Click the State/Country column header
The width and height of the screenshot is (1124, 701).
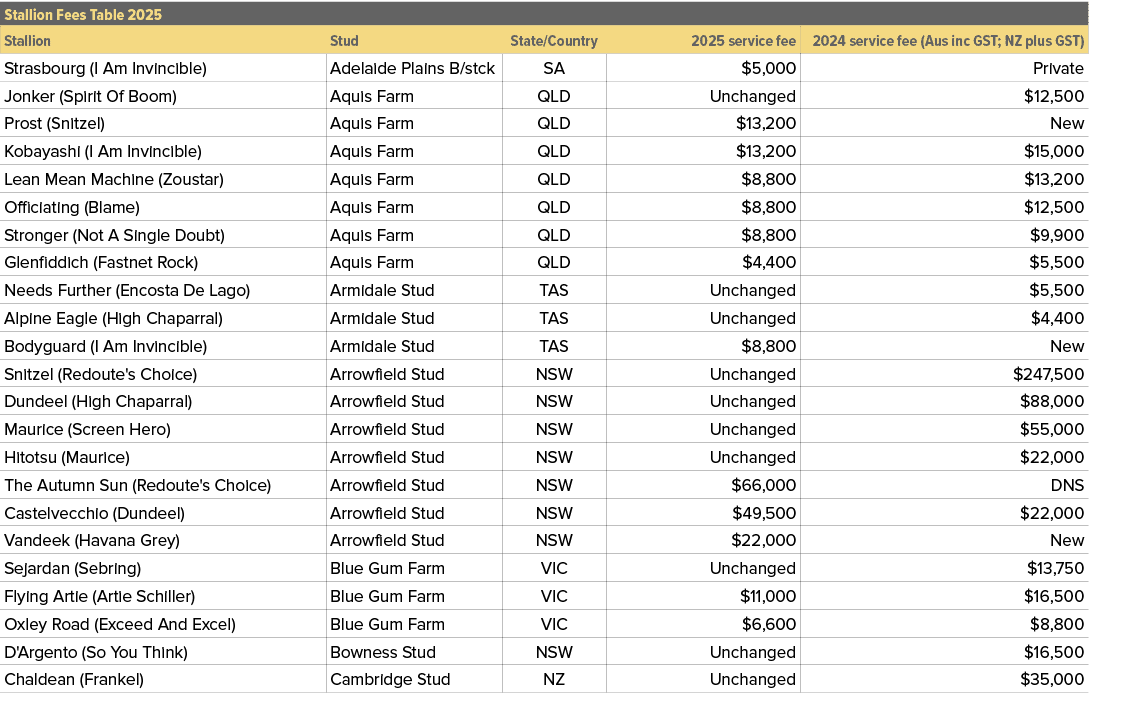click(x=554, y=41)
